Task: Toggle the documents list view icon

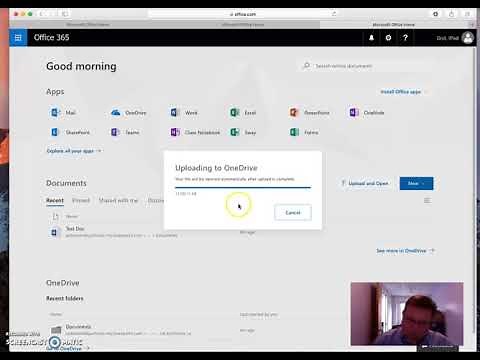Action: [427, 200]
